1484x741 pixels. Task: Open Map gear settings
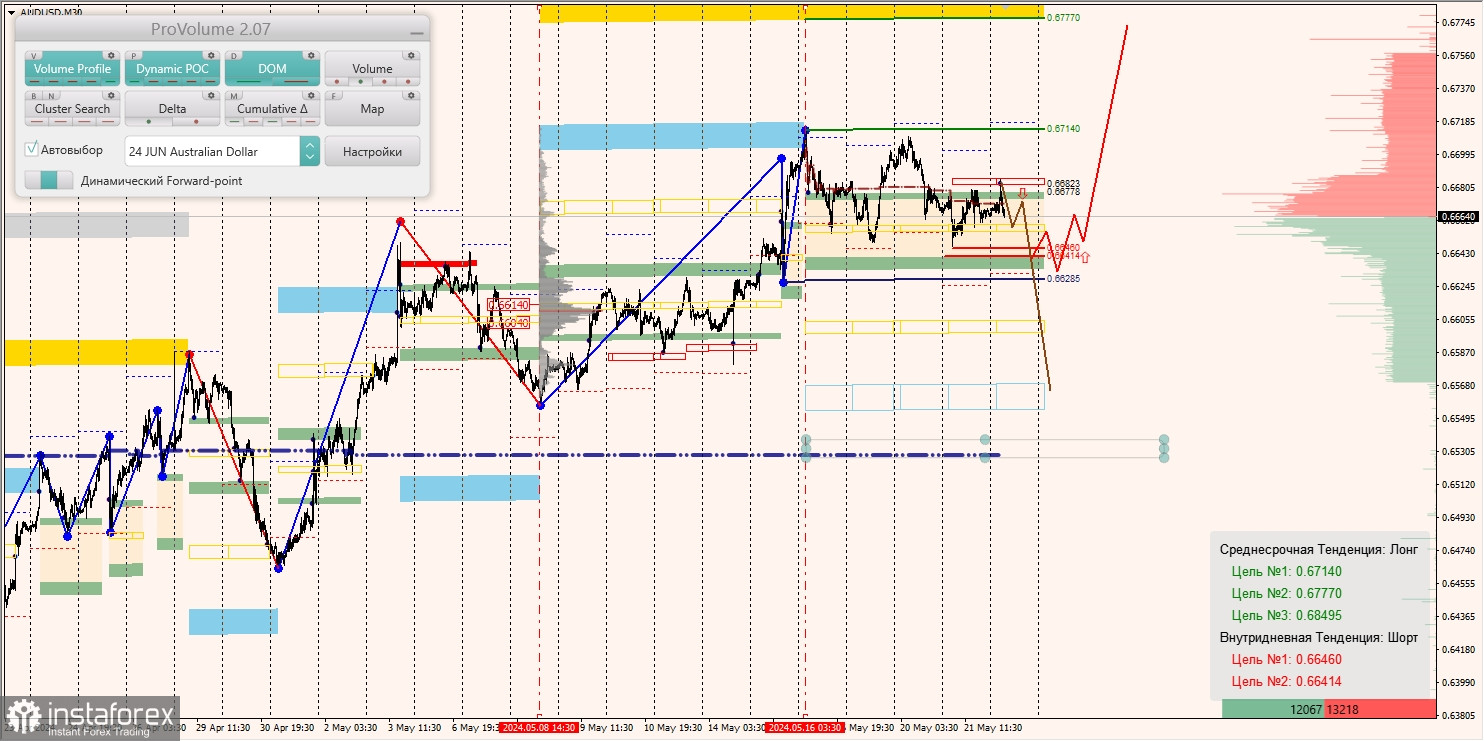[x=411, y=95]
